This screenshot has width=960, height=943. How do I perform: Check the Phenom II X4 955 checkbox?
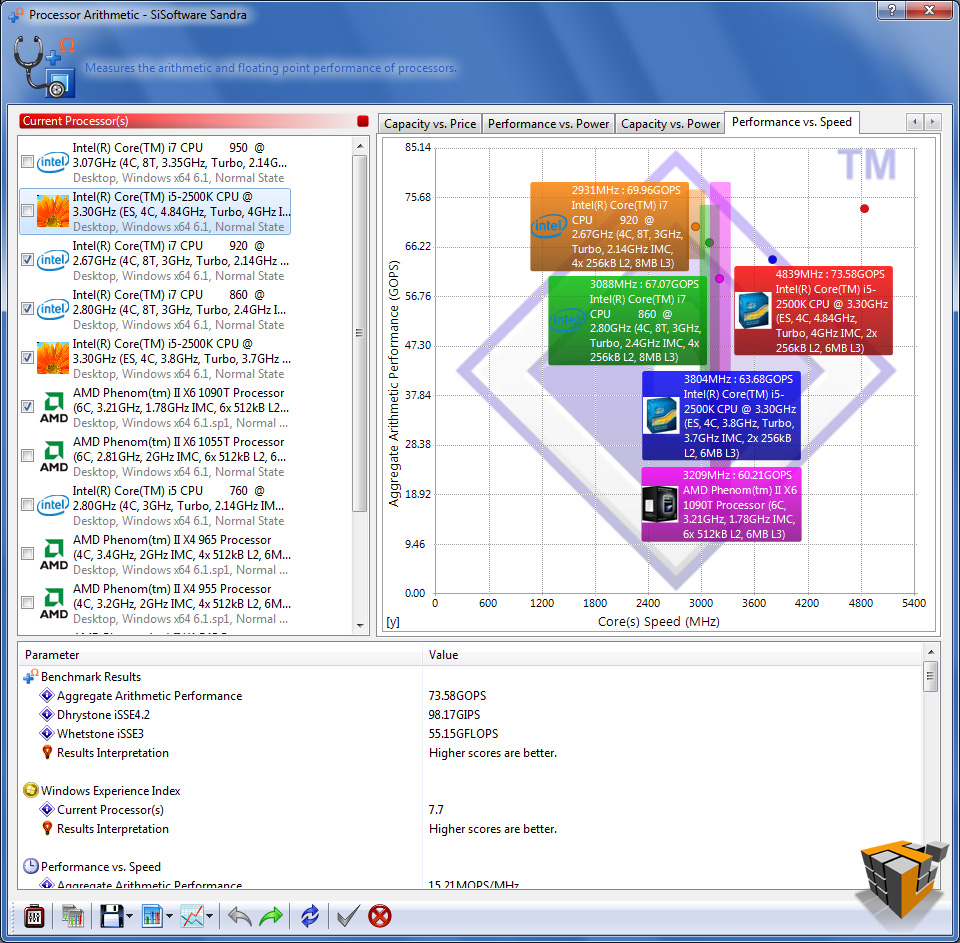pos(27,603)
